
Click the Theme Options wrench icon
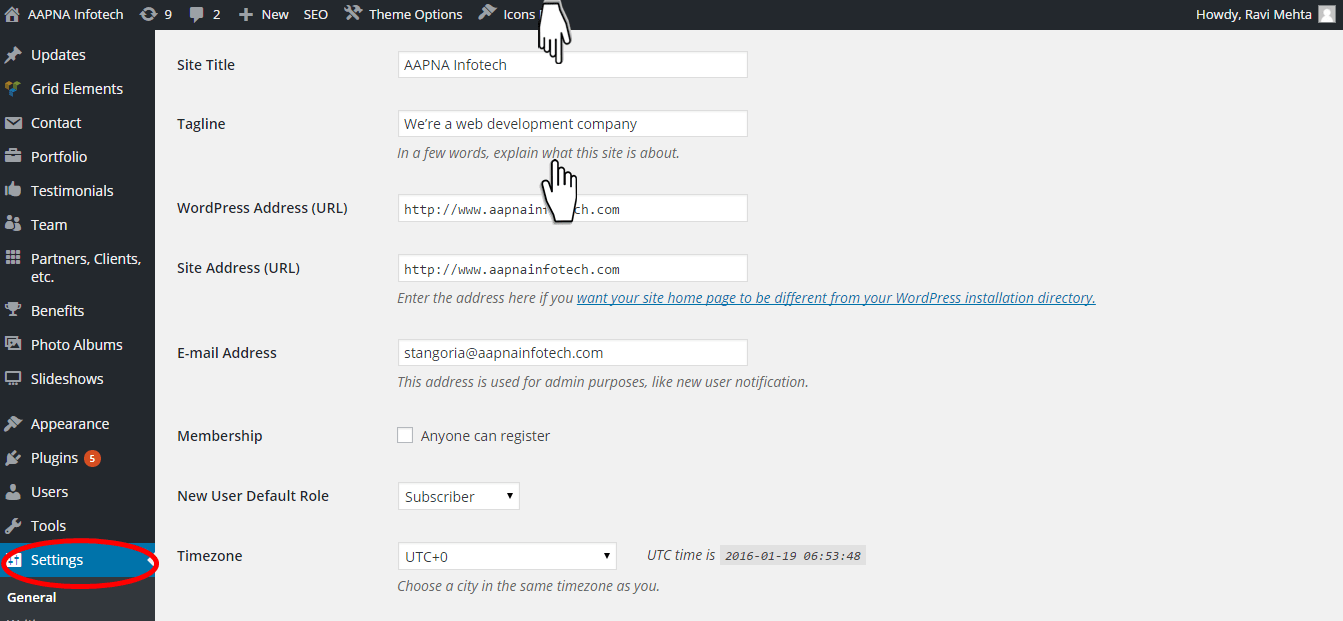tap(352, 14)
